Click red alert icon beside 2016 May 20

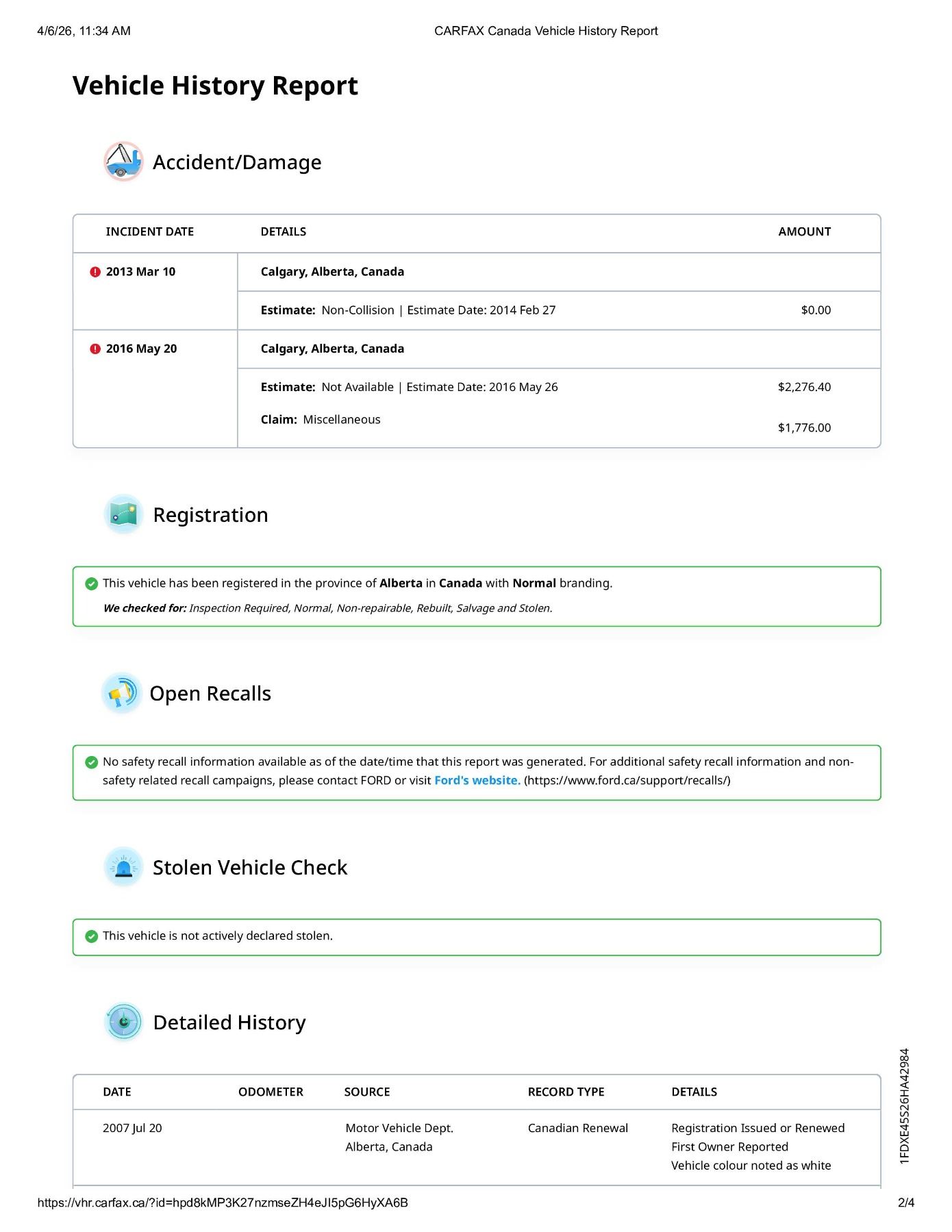tap(95, 349)
